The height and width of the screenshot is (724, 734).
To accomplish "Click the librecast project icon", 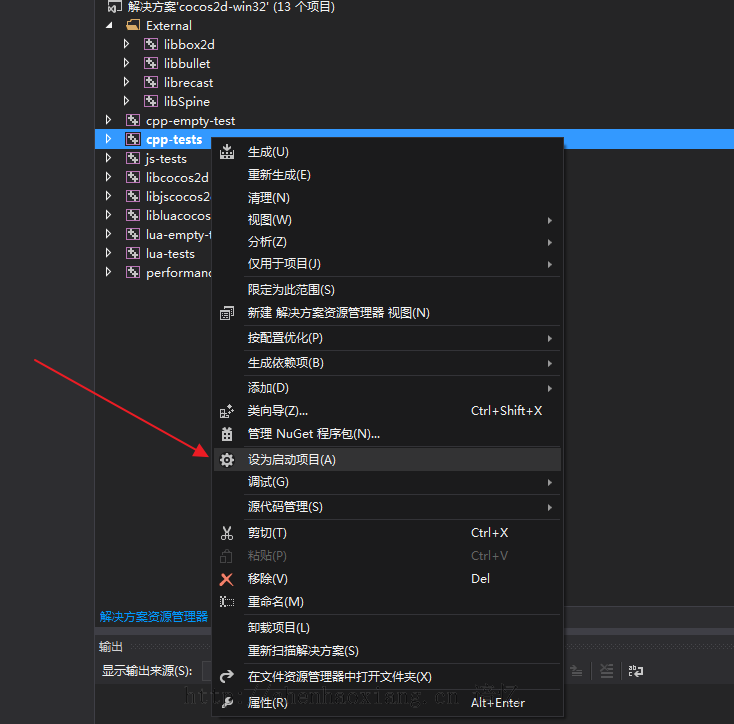I will [x=151, y=82].
